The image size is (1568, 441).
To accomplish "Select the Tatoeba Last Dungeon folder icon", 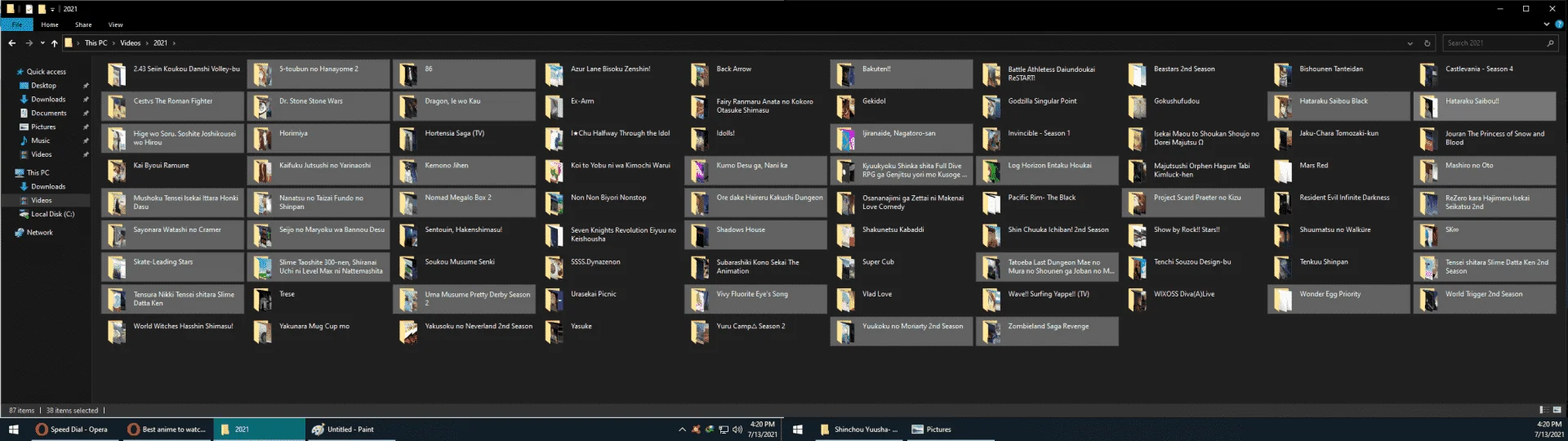I will (x=991, y=268).
